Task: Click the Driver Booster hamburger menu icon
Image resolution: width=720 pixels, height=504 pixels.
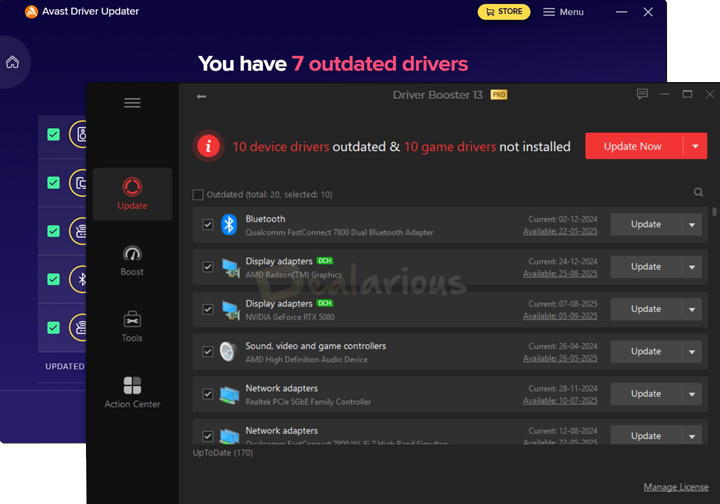Action: click(132, 103)
